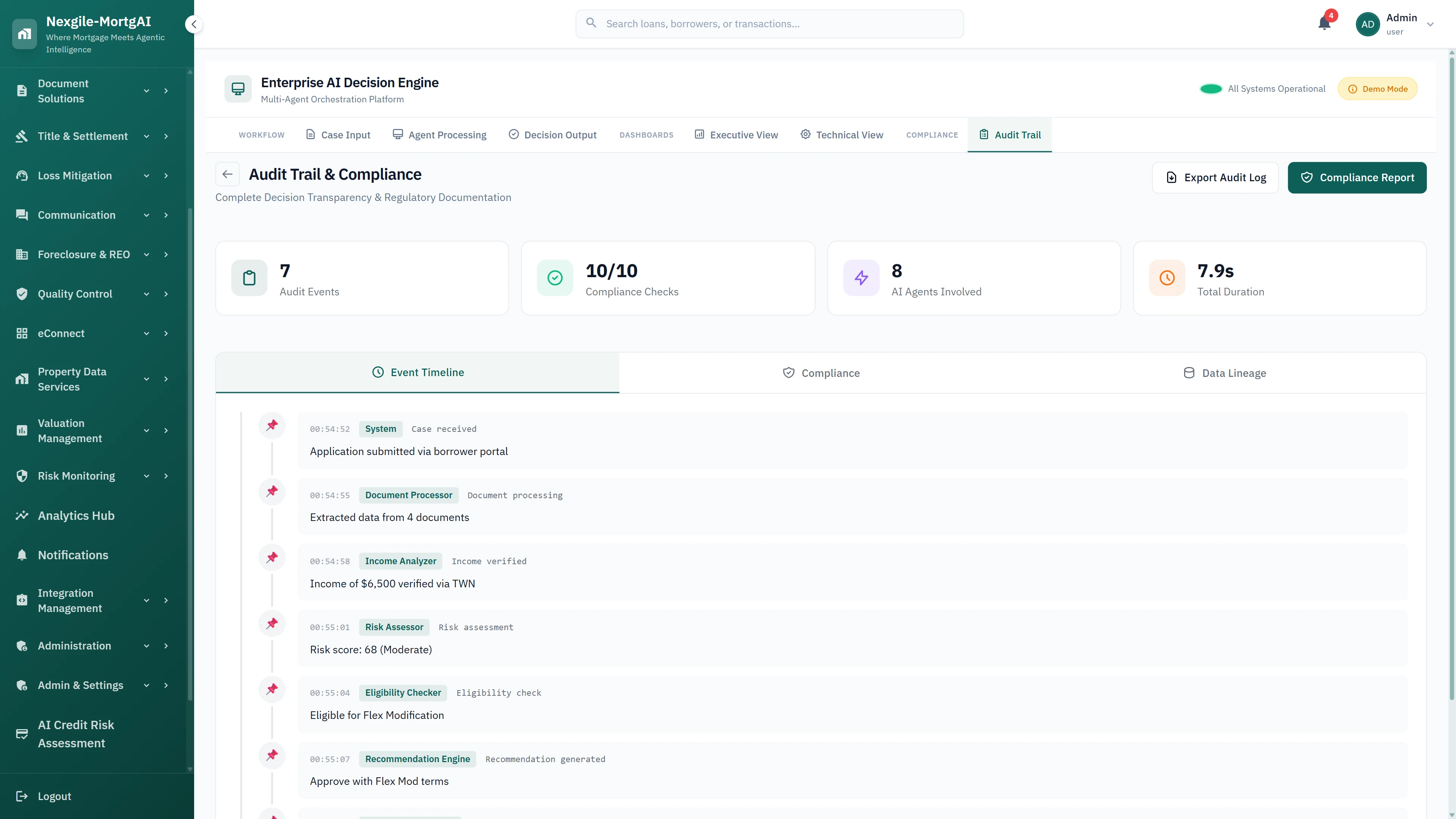Toggle the All Systems Operational switch
The width and height of the screenshot is (1456, 819).
tap(1211, 88)
